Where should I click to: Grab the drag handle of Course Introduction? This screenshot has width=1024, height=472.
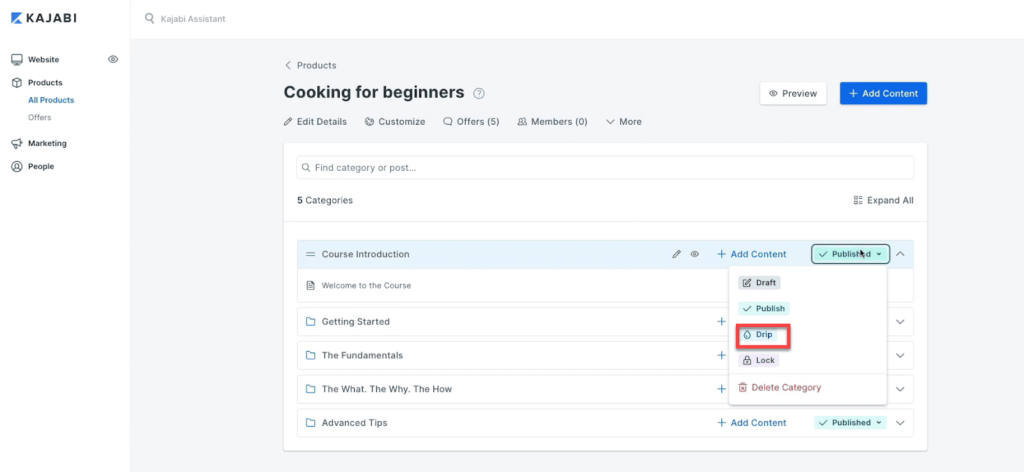(x=310, y=254)
